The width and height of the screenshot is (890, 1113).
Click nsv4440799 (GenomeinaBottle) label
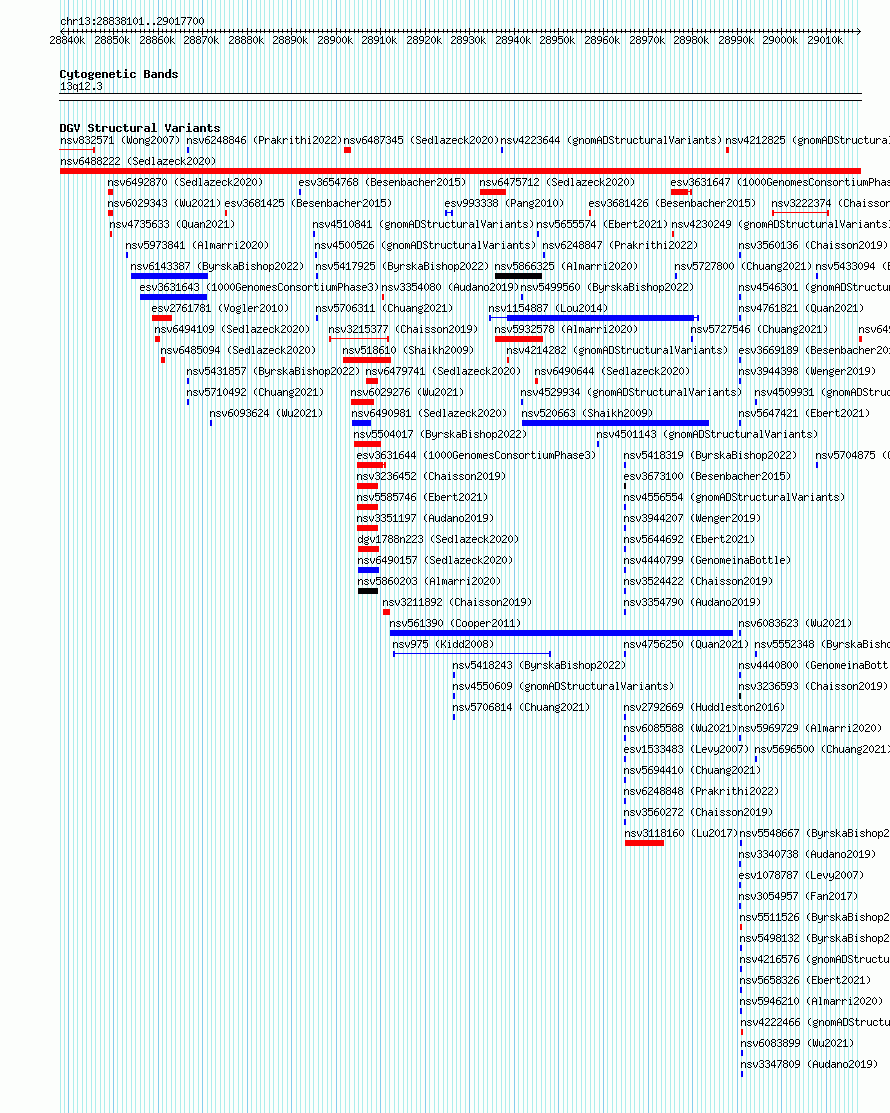(707, 560)
